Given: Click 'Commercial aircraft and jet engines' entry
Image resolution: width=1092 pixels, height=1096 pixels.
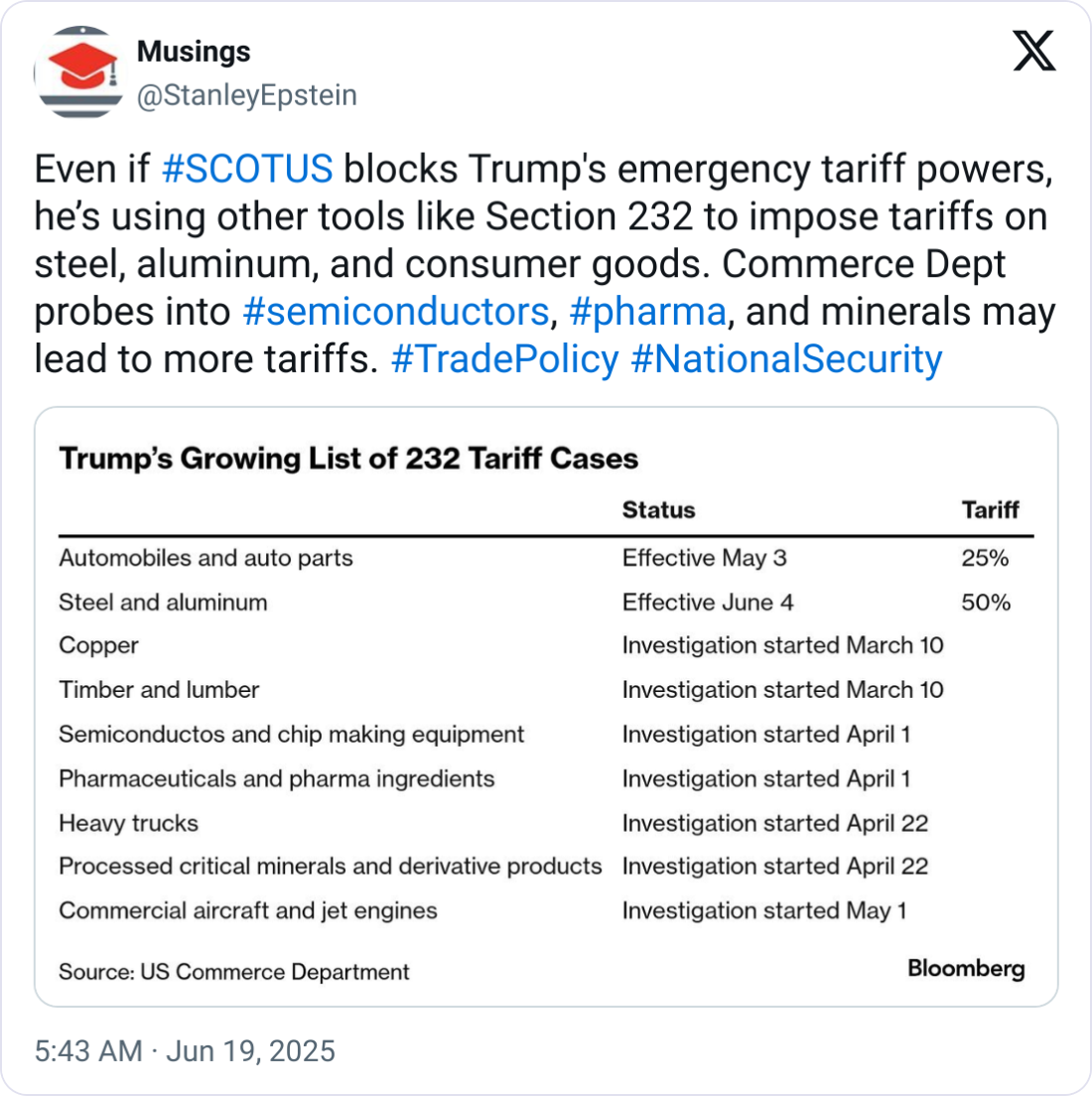Looking at the screenshot, I should (x=247, y=910).
